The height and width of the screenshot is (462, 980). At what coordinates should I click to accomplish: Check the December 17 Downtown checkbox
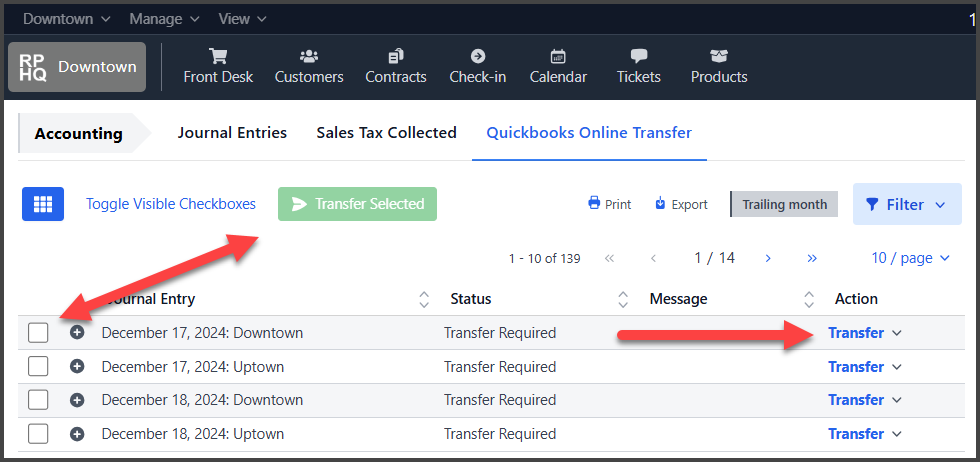[x=38, y=333]
